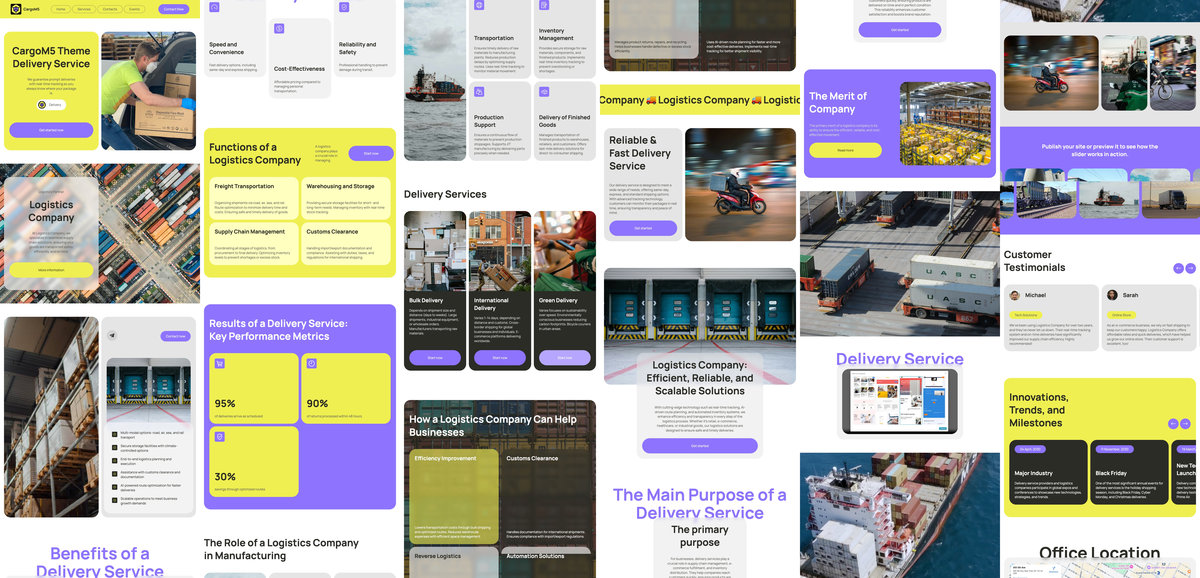Click the Transportation card icon
This screenshot has width=1200, height=578.
(x=479, y=5)
